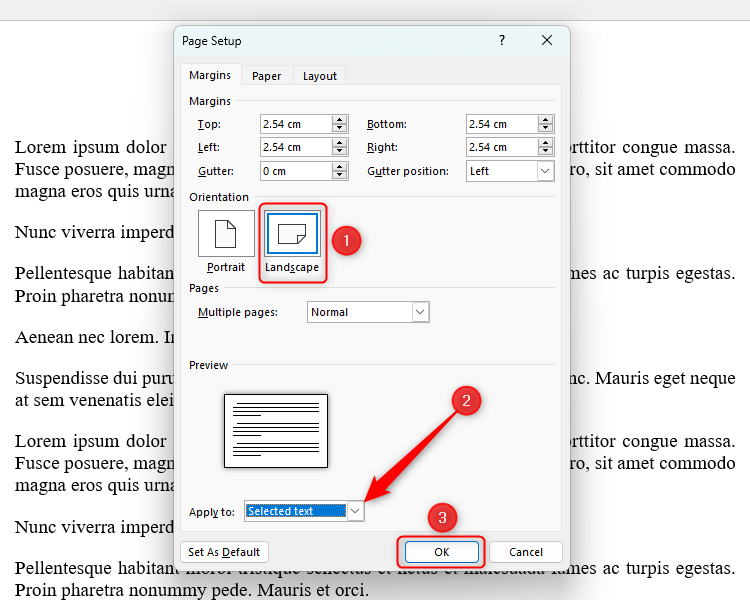Screen dimensions: 750x600
Task: Switch to the Margins tab
Action: point(210,75)
